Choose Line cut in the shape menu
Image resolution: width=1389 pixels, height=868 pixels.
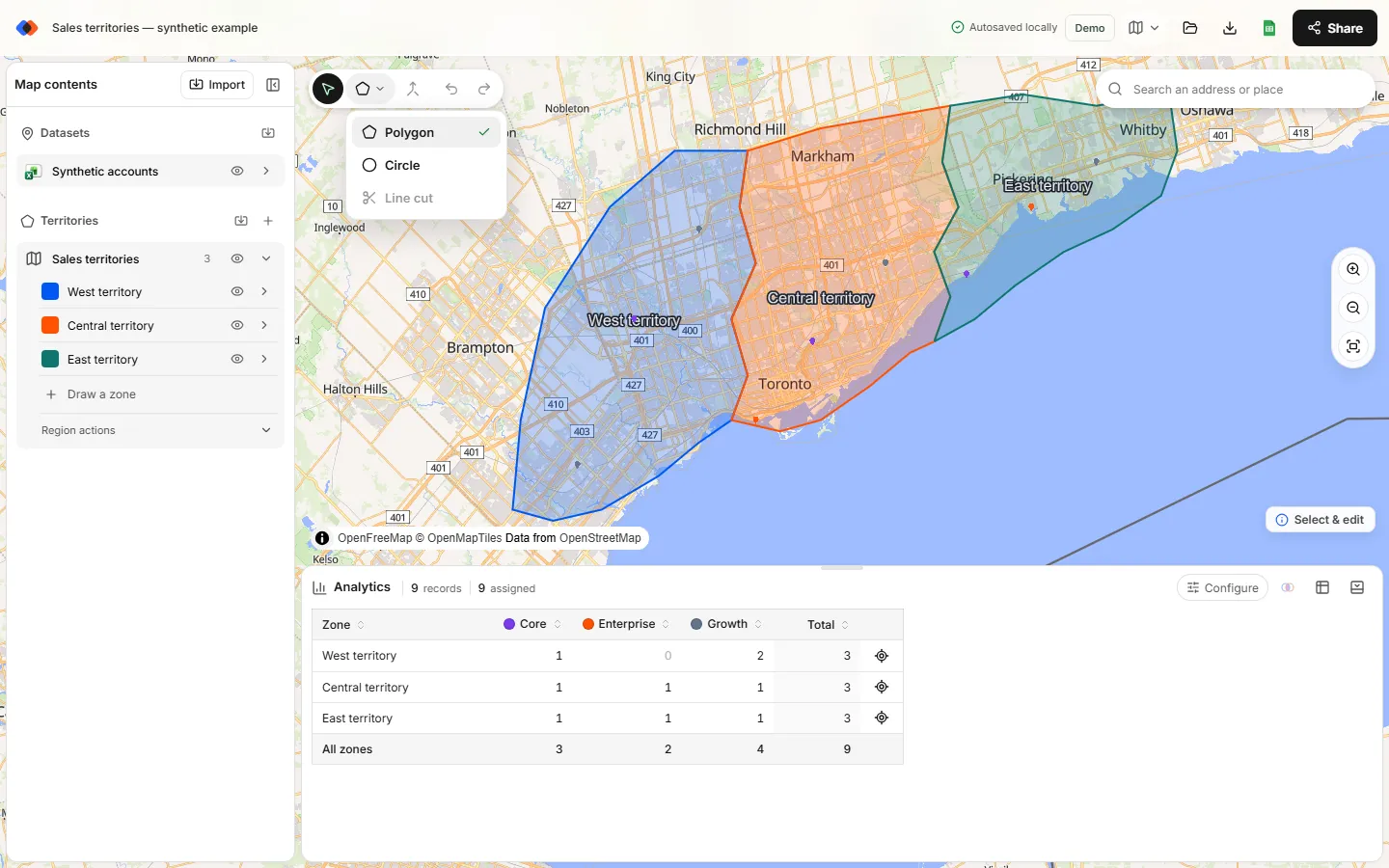click(x=426, y=198)
